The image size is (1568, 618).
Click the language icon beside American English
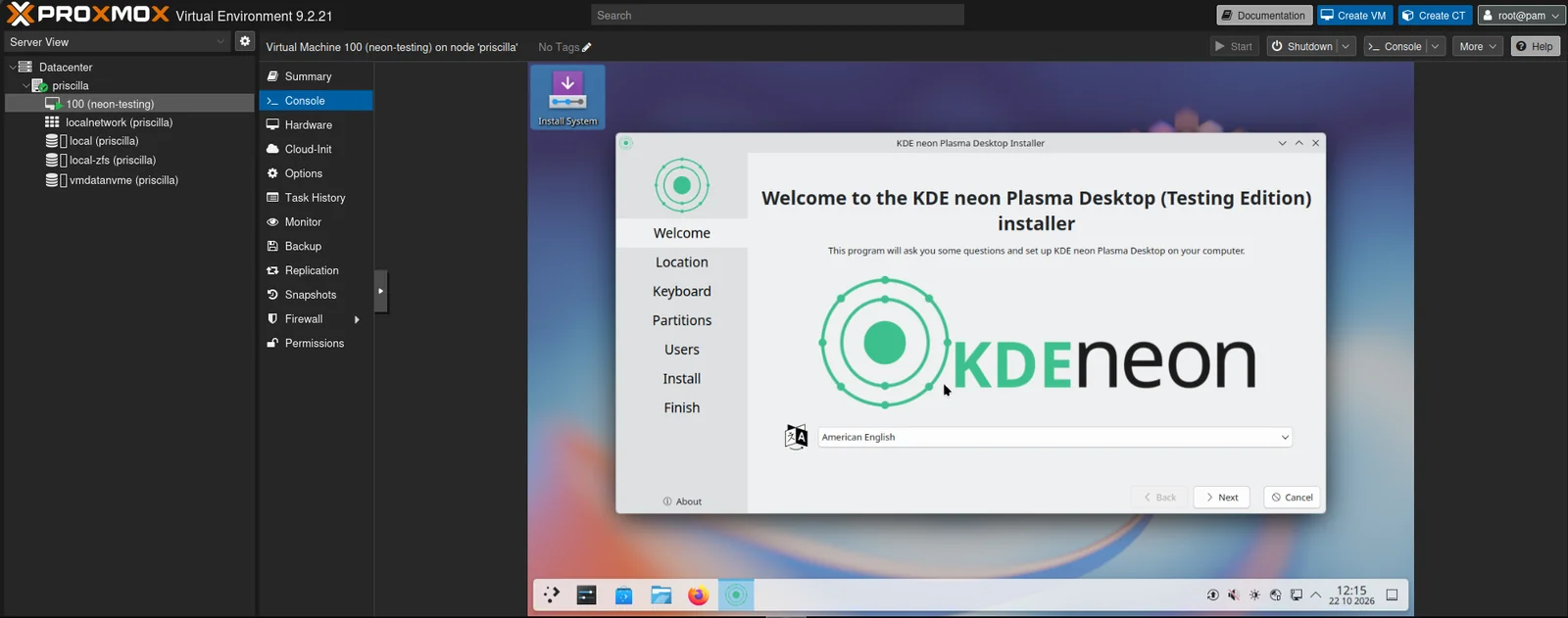coord(796,437)
